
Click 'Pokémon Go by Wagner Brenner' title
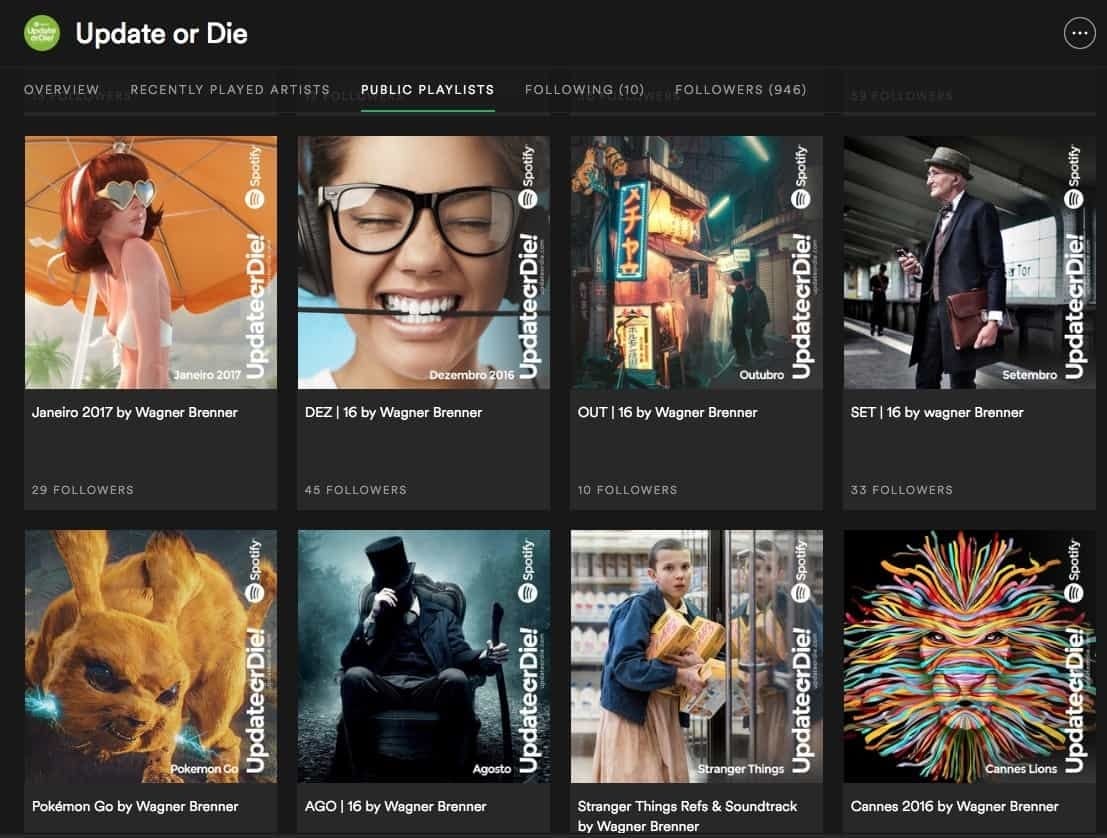point(135,806)
